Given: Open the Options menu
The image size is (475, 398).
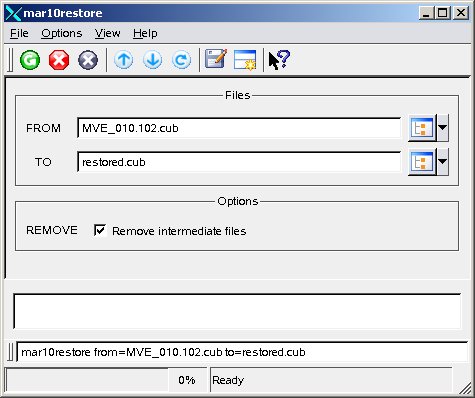Looking at the screenshot, I should point(62,33).
